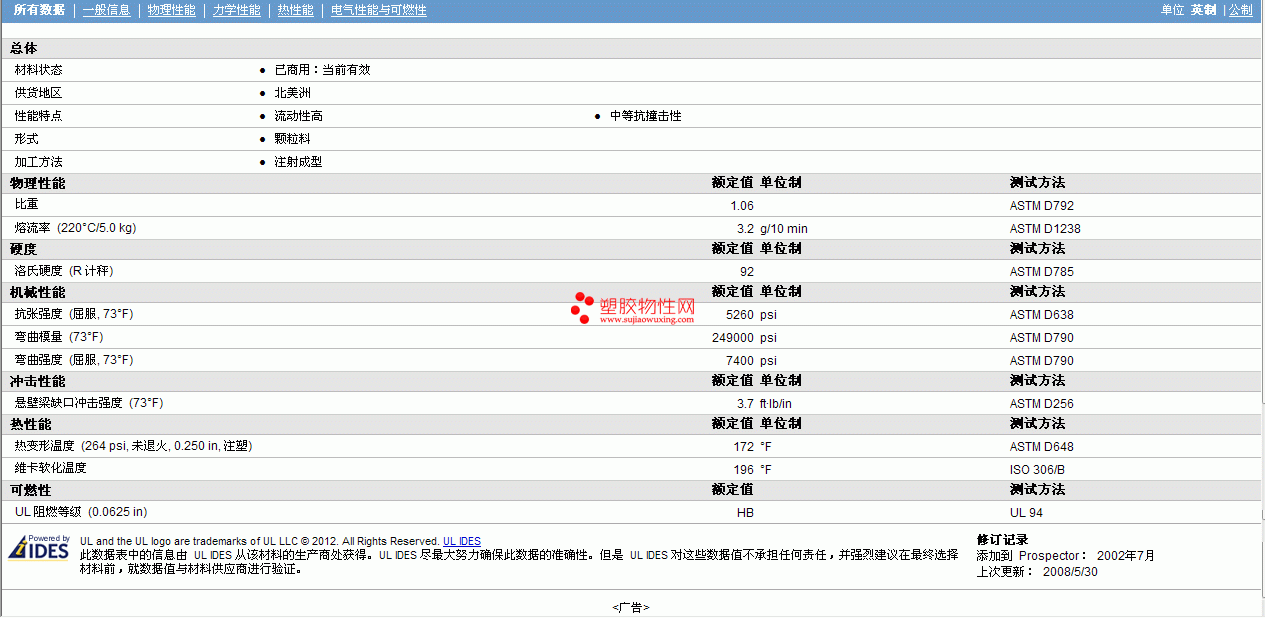Screen dimensions: 1265x618
Task: Click ISO 306/B test method
Action: pyautogui.click(x=1037, y=470)
